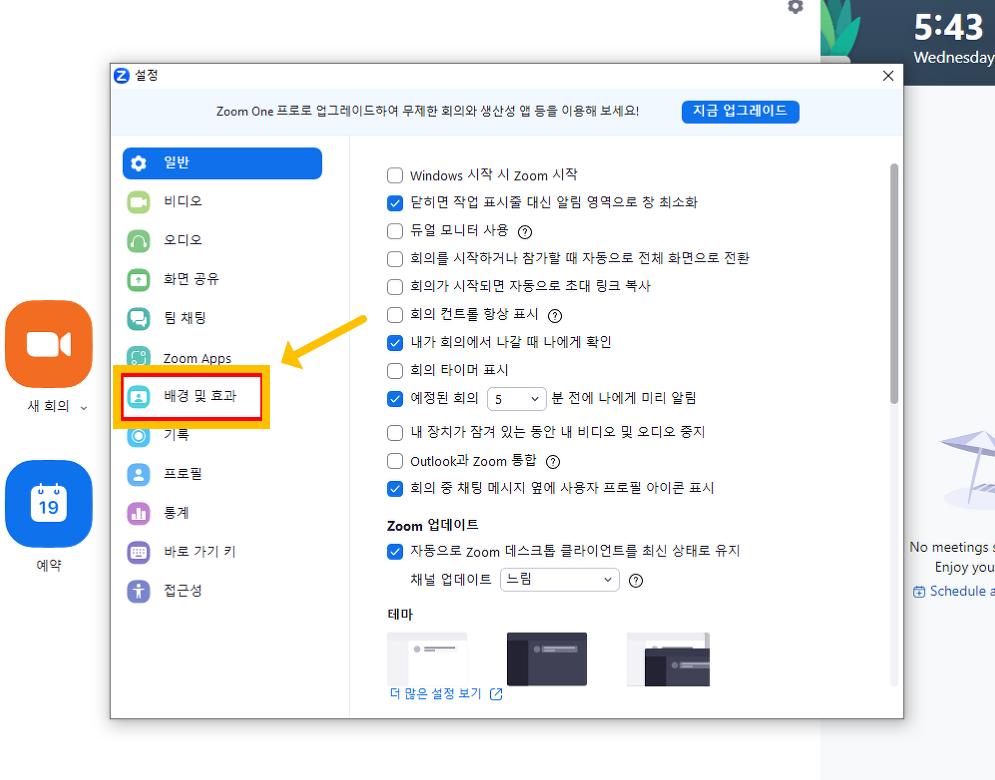The width and height of the screenshot is (995, 780).
Task: Open 기록 settings tab
Action: coord(222,436)
